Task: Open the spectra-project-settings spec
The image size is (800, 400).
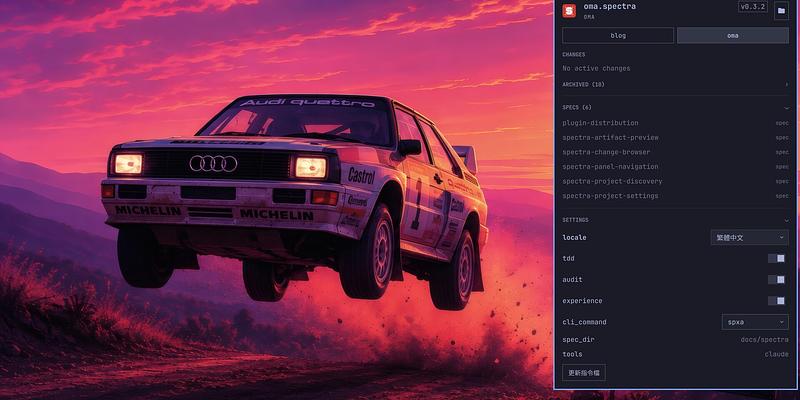Action: (676, 196)
